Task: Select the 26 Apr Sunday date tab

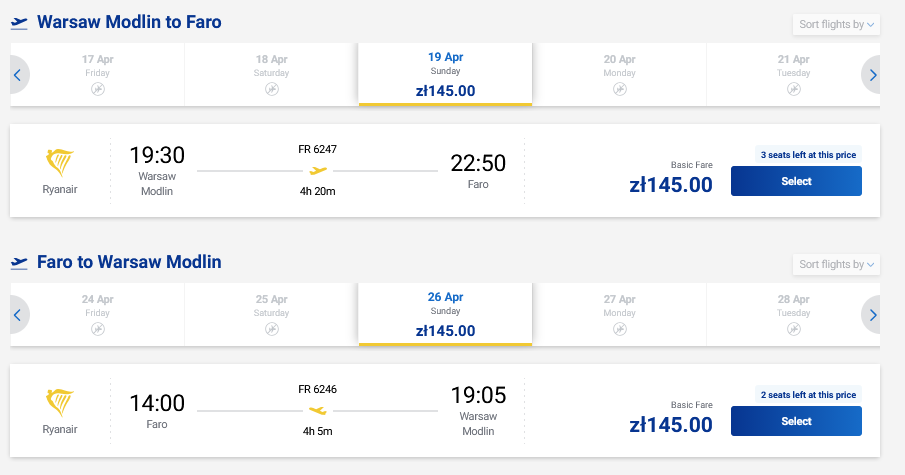Action: pos(445,314)
